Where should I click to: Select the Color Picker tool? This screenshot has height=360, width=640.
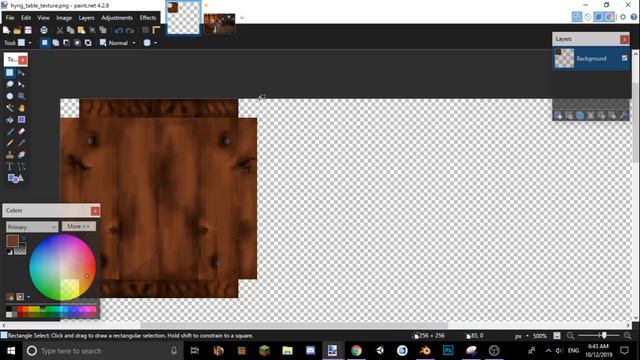click(x=22, y=143)
